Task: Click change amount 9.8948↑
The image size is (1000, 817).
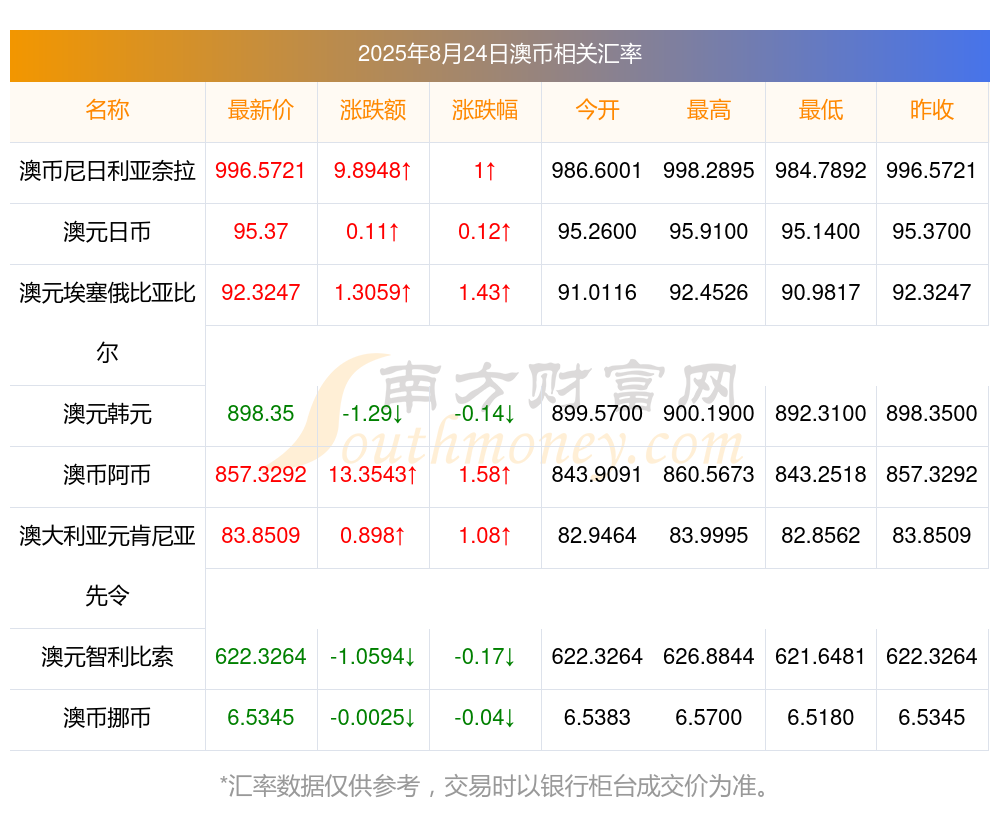Action: (373, 170)
